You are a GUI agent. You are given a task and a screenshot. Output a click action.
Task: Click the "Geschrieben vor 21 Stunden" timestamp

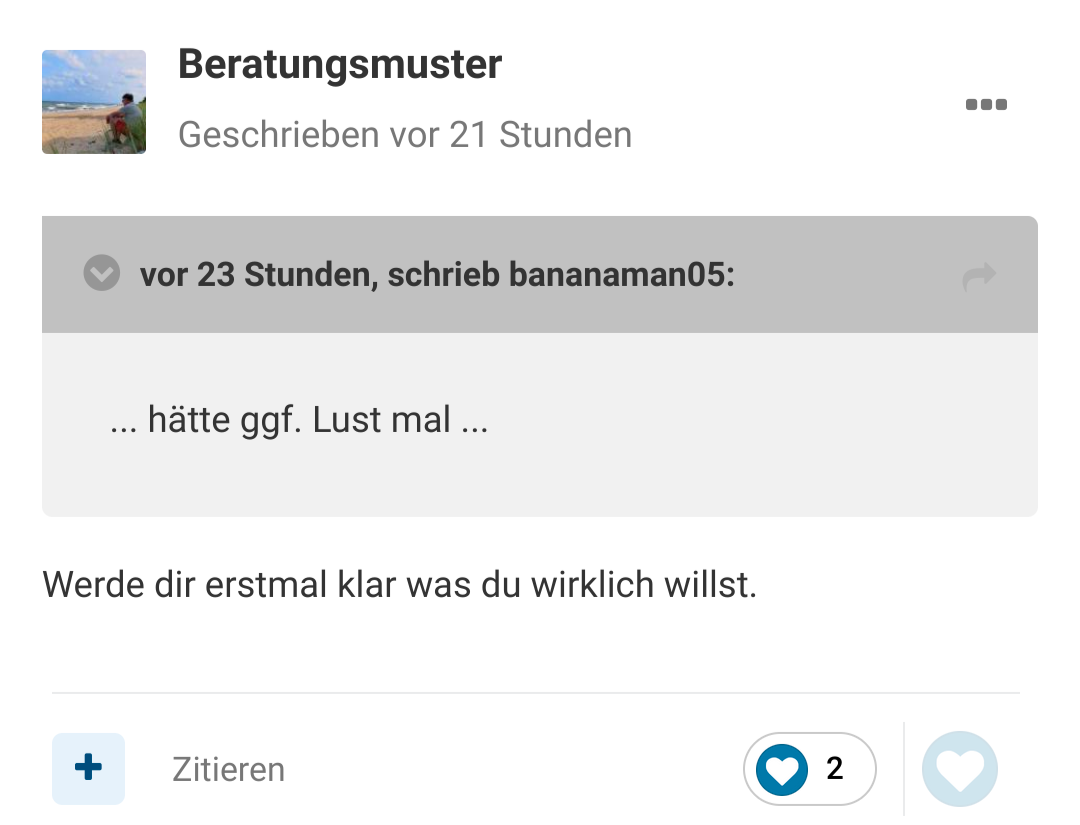point(405,134)
